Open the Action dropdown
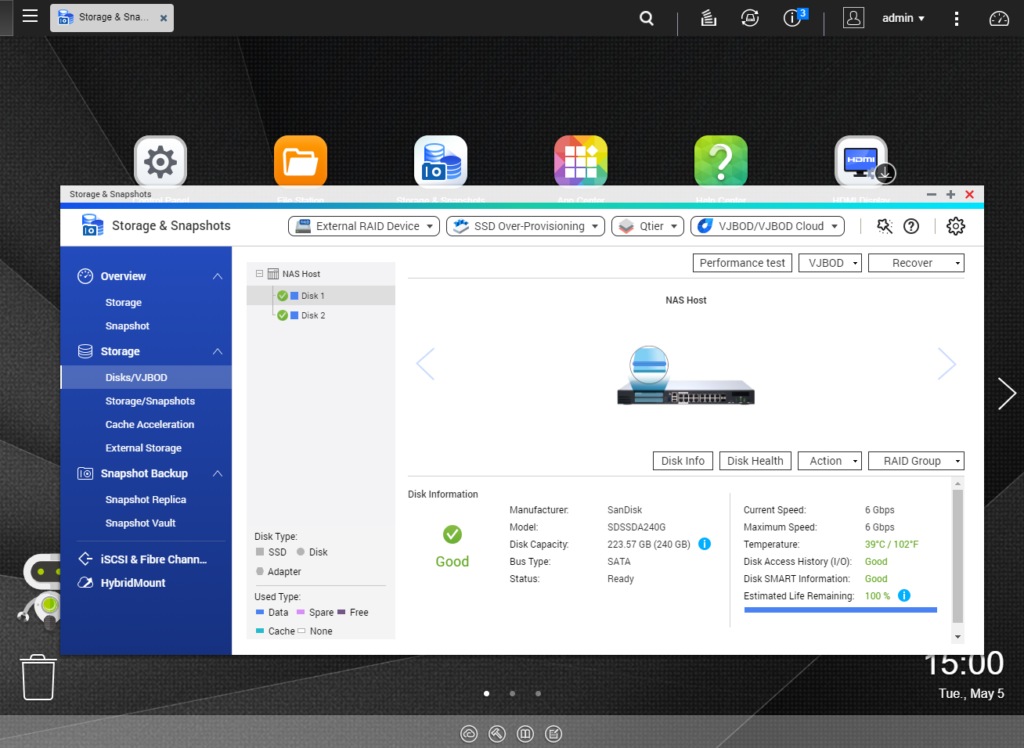Image resolution: width=1024 pixels, height=748 pixels. coord(831,461)
